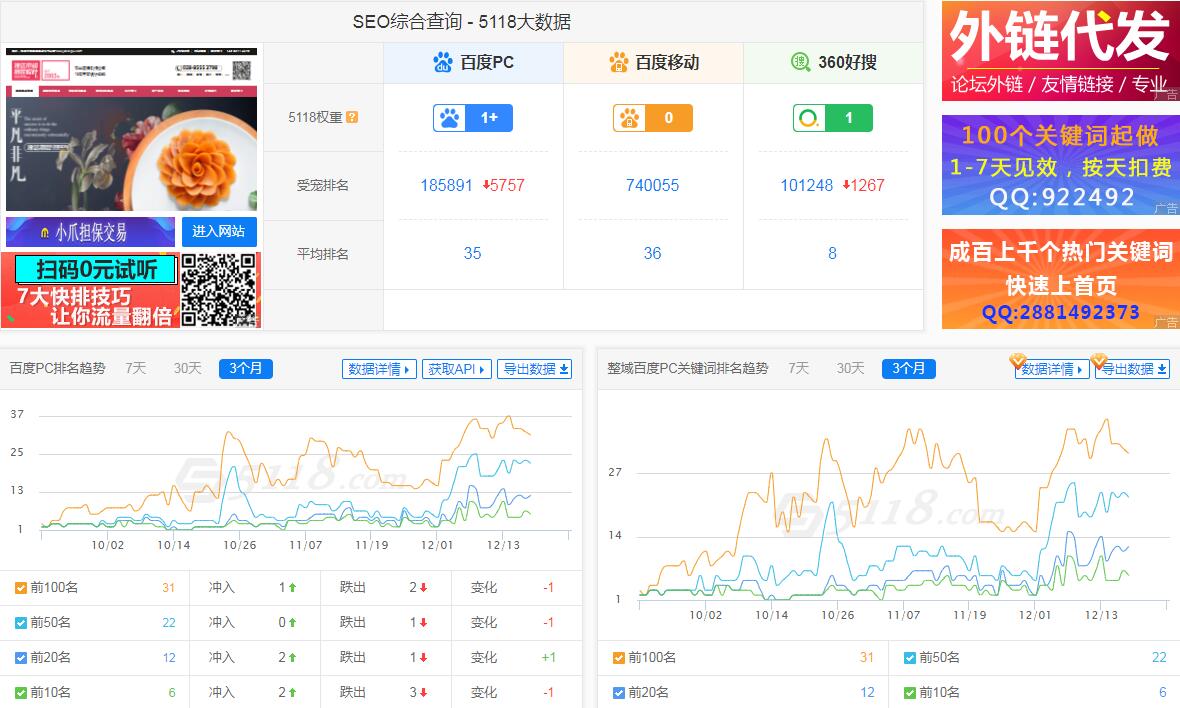Click the red down arrow beside 1267
Viewport: 1180px width, 708px height.
click(846, 185)
